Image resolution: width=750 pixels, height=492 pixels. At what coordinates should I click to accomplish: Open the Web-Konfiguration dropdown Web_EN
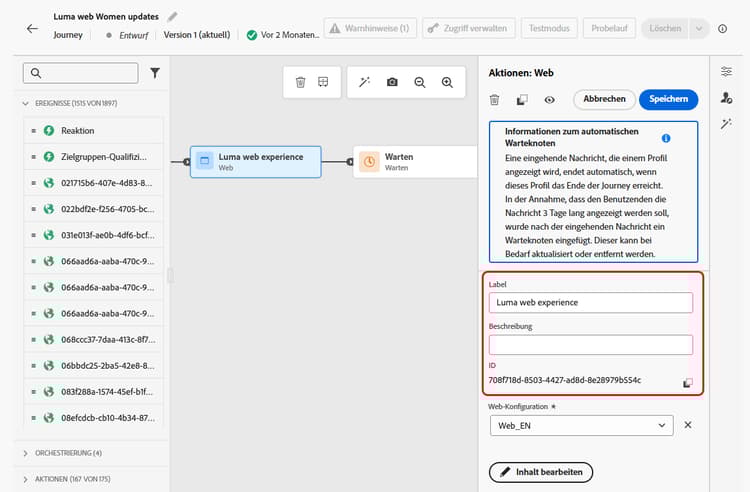point(582,426)
